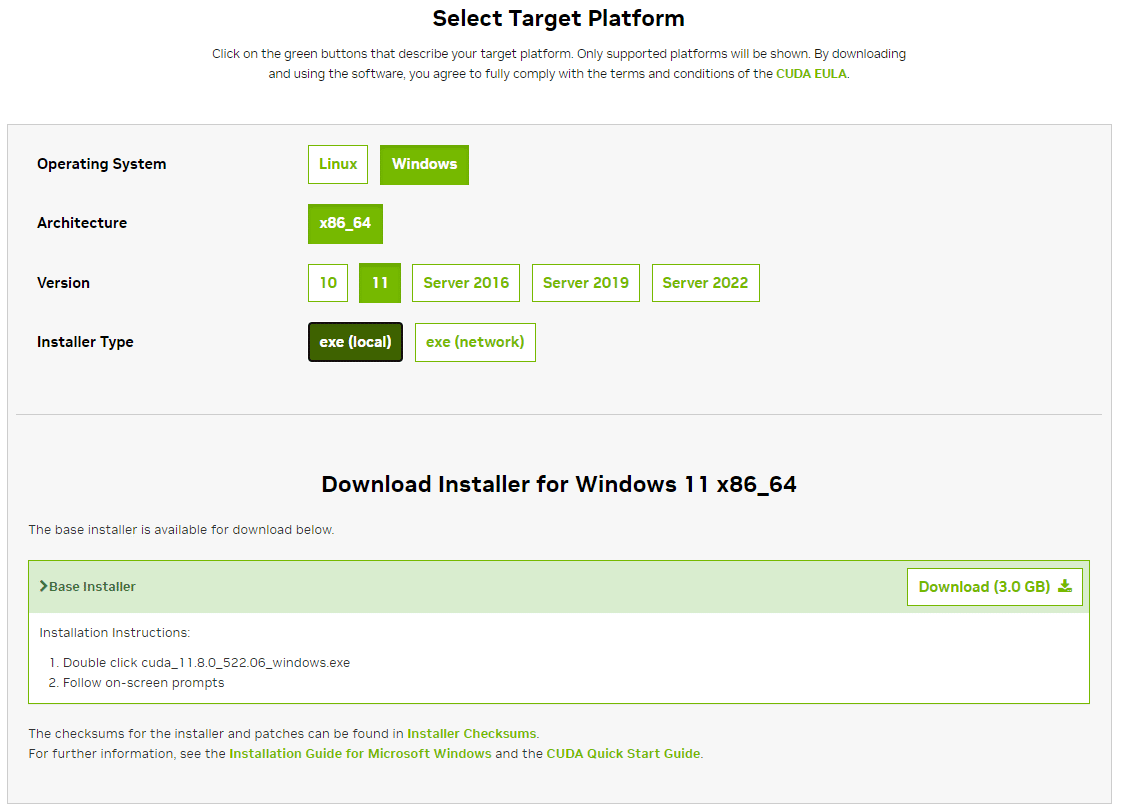Click the Architecture label

click(x=82, y=223)
